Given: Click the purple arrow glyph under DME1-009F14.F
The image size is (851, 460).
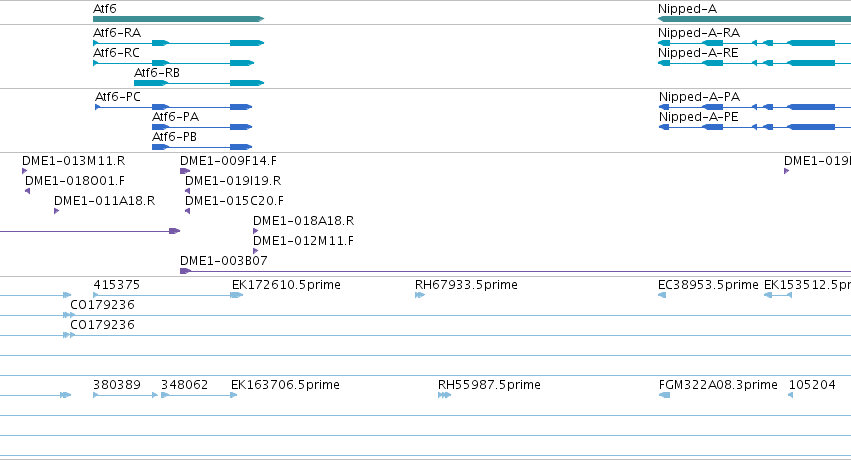Looking at the screenshot, I should [185, 171].
